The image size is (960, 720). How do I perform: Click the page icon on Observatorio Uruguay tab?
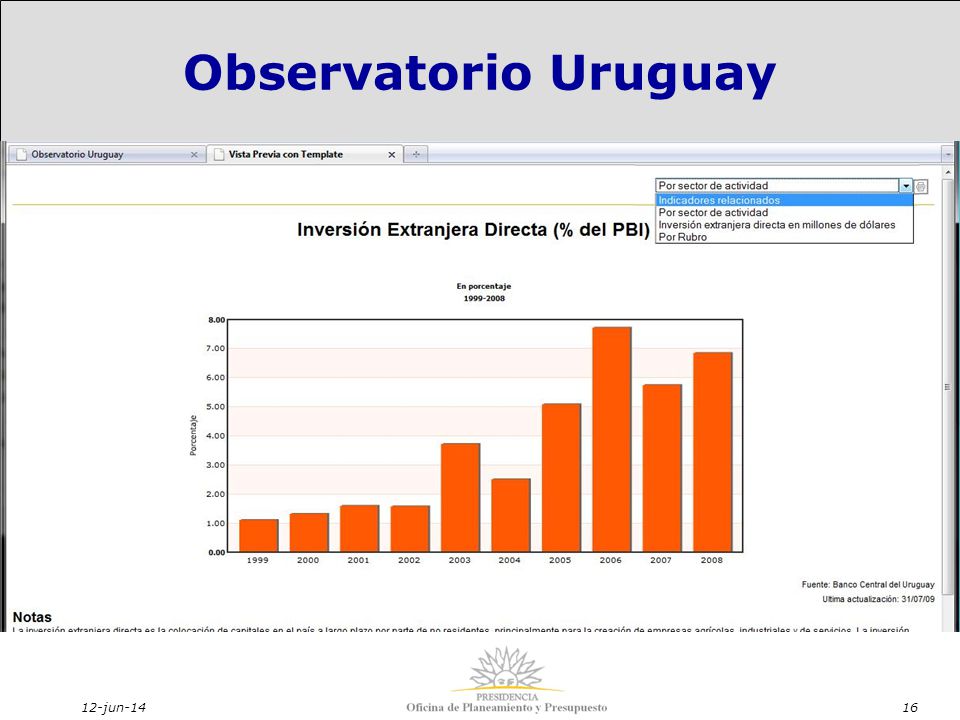(21, 154)
